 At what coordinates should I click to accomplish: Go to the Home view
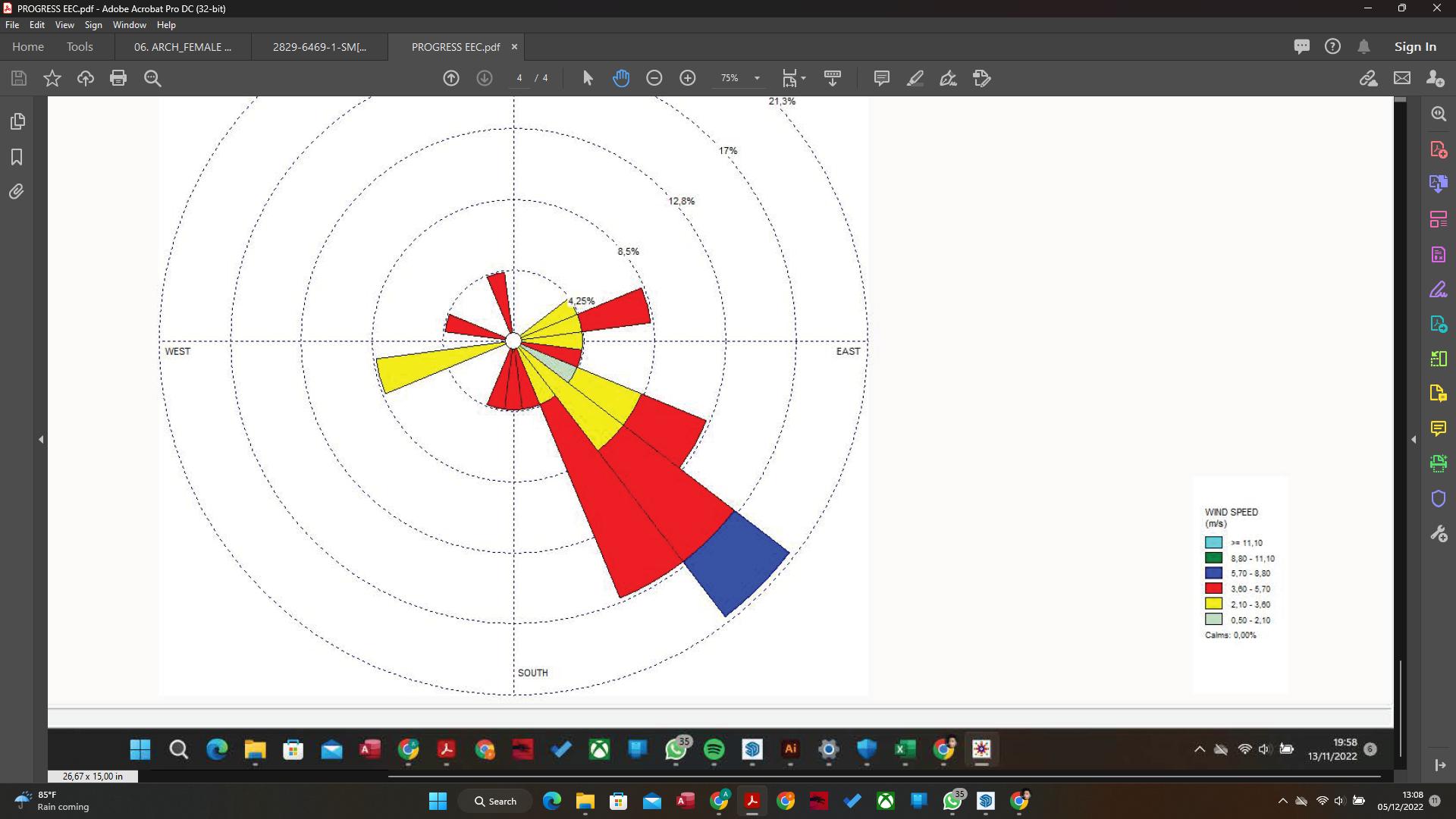tap(28, 47)
